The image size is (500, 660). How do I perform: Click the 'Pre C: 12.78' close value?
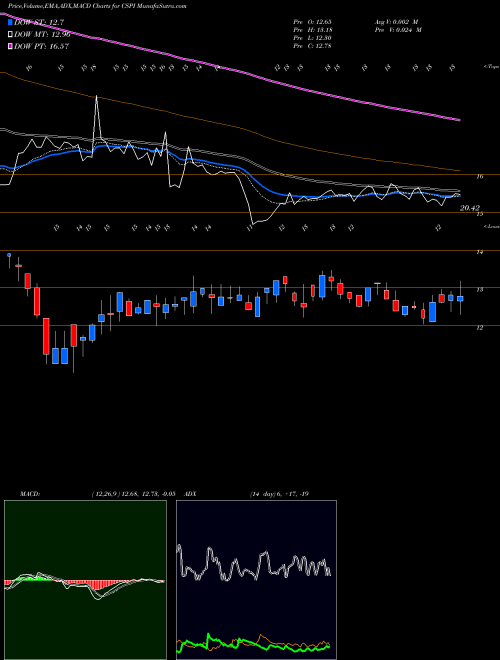point(312,46)
